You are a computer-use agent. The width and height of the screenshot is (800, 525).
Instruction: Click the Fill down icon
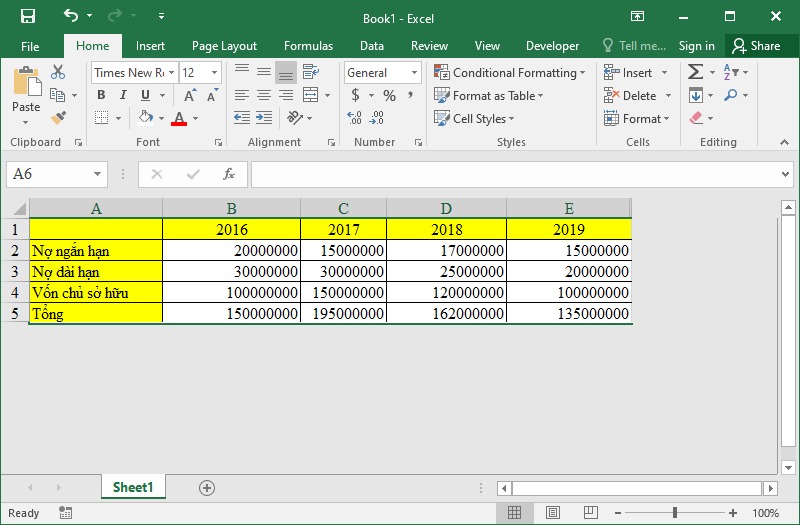click(x=696, y=95)
